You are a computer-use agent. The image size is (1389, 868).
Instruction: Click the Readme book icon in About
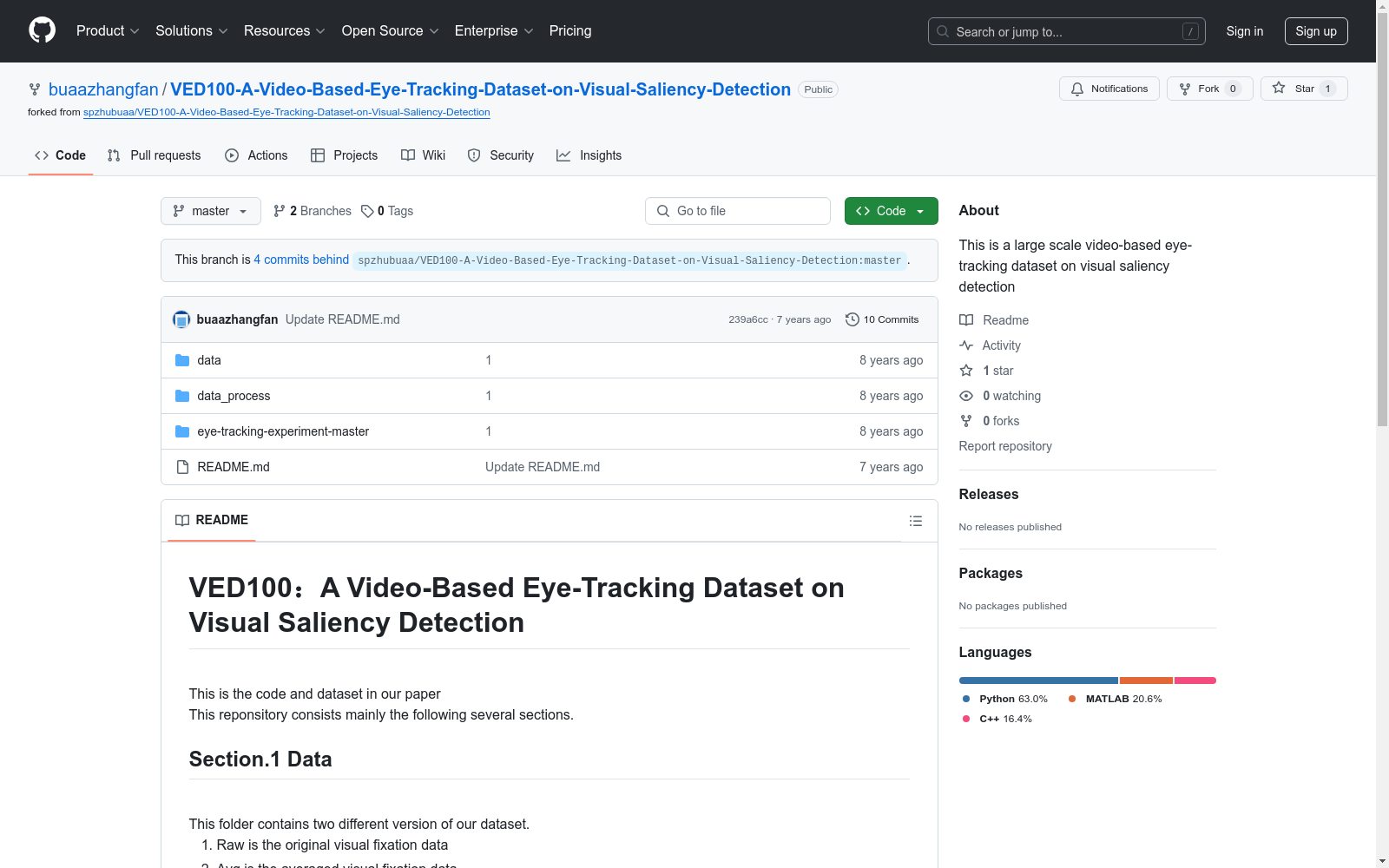pos(966,320)
